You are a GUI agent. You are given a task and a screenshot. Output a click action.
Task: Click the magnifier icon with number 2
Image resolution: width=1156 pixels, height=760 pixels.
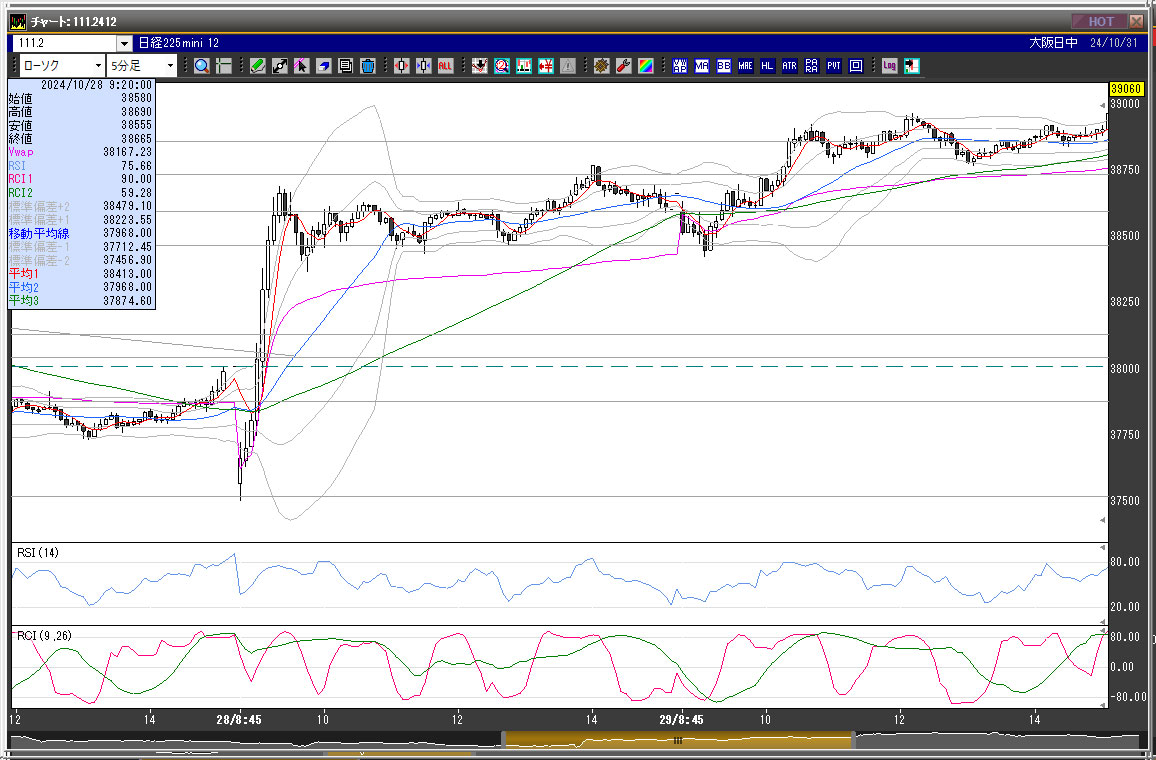(501, 66)
